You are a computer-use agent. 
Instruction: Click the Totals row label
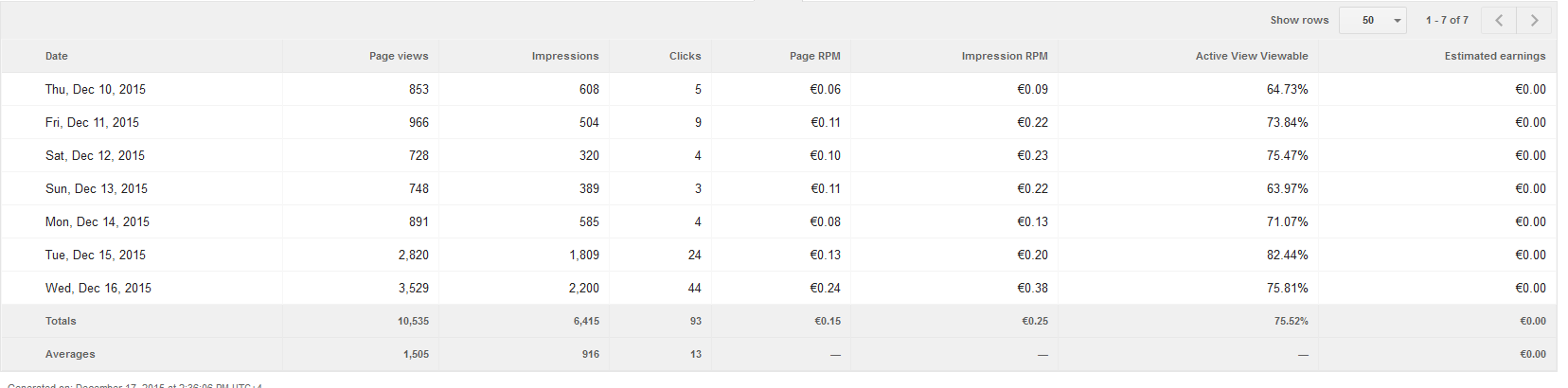(61, 321)
